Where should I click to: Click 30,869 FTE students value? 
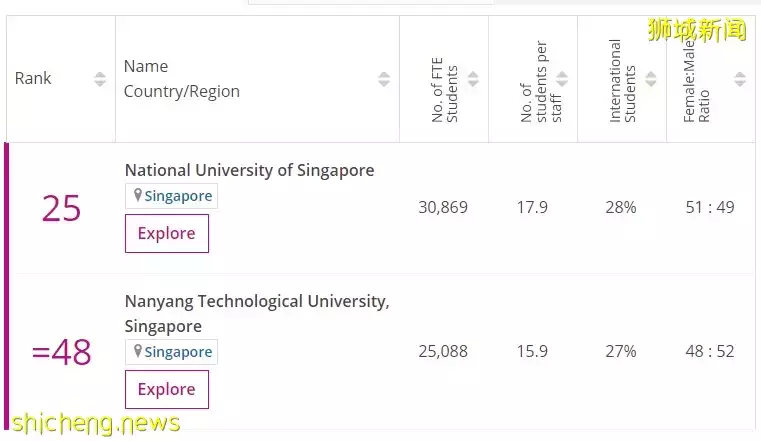(443, 208)
